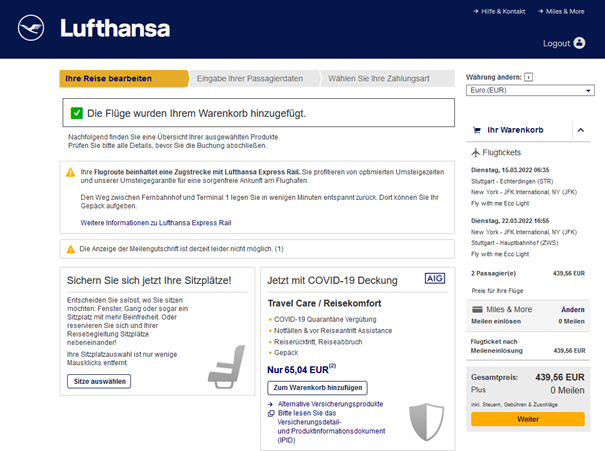Click the COVID-19 Quarantäne Vergütung bullet

click(325, 319)
